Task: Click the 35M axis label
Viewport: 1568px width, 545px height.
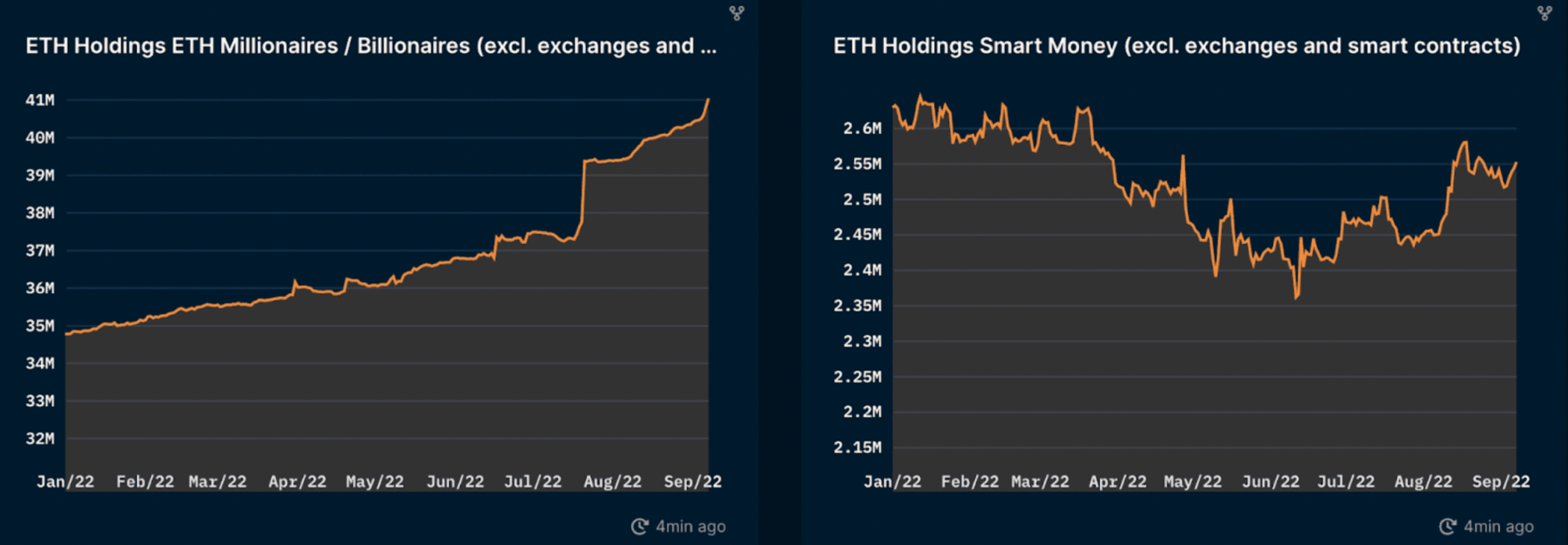Action: [40, 326]
